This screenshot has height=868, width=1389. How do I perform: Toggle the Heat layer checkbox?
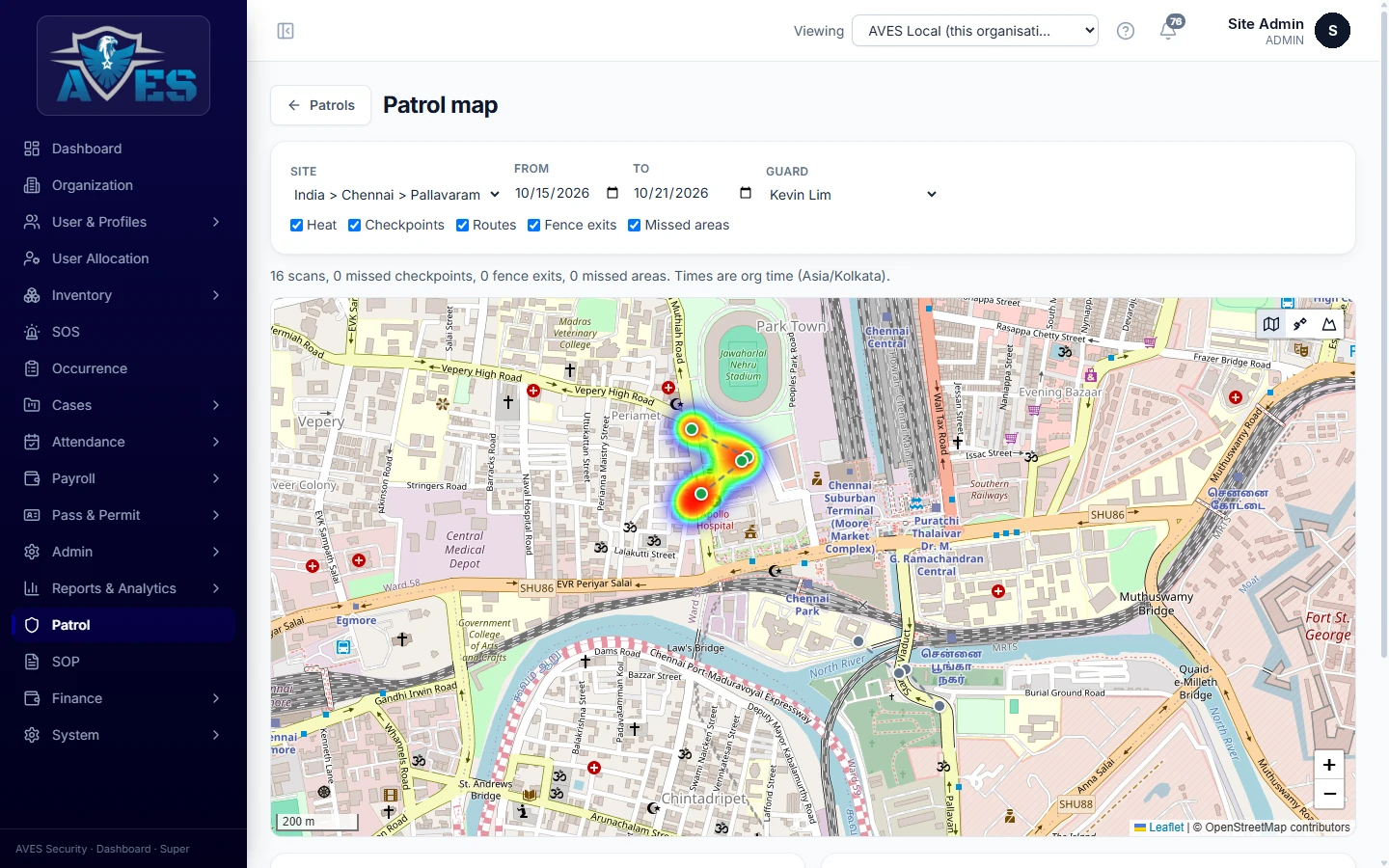[x=297, y=225]
